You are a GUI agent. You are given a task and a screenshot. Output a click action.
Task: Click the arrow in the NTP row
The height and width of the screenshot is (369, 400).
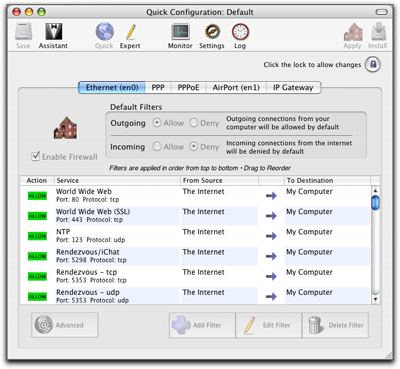pos(271,236)
